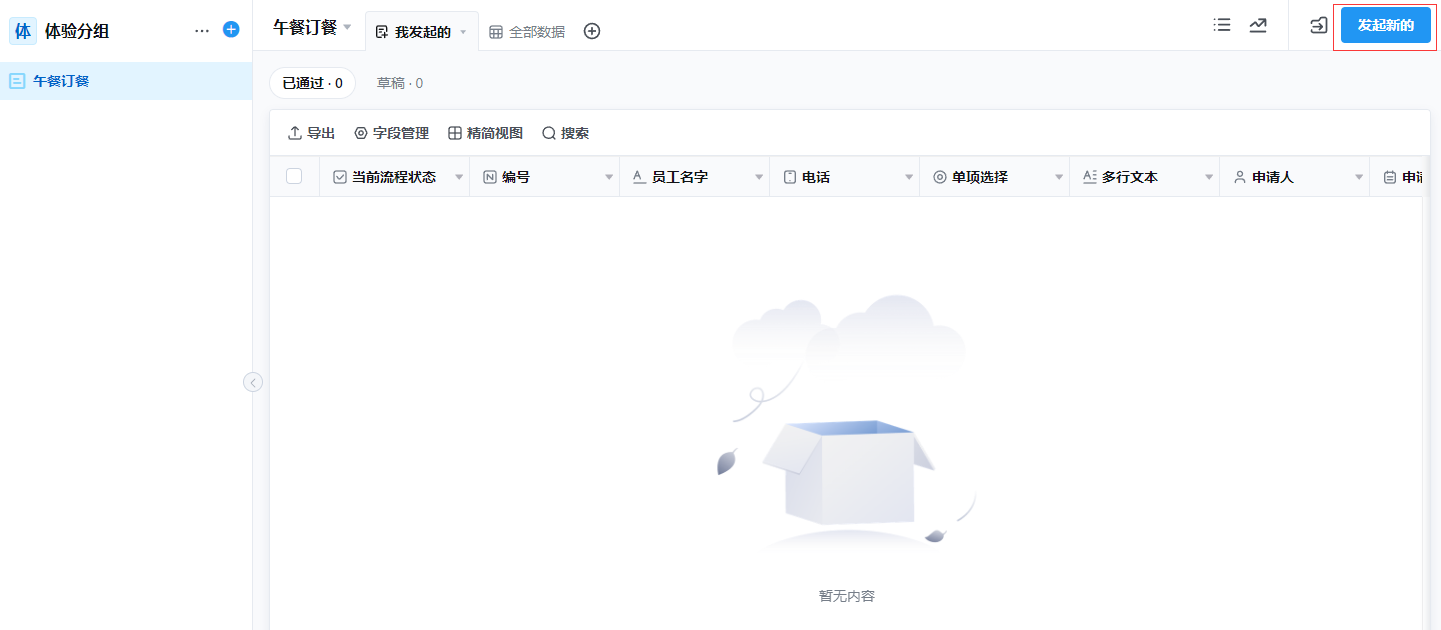The image size is (1441, 630).
Task: 点击侧边栏添加分组的加号图标
Action: coord(230,29)
